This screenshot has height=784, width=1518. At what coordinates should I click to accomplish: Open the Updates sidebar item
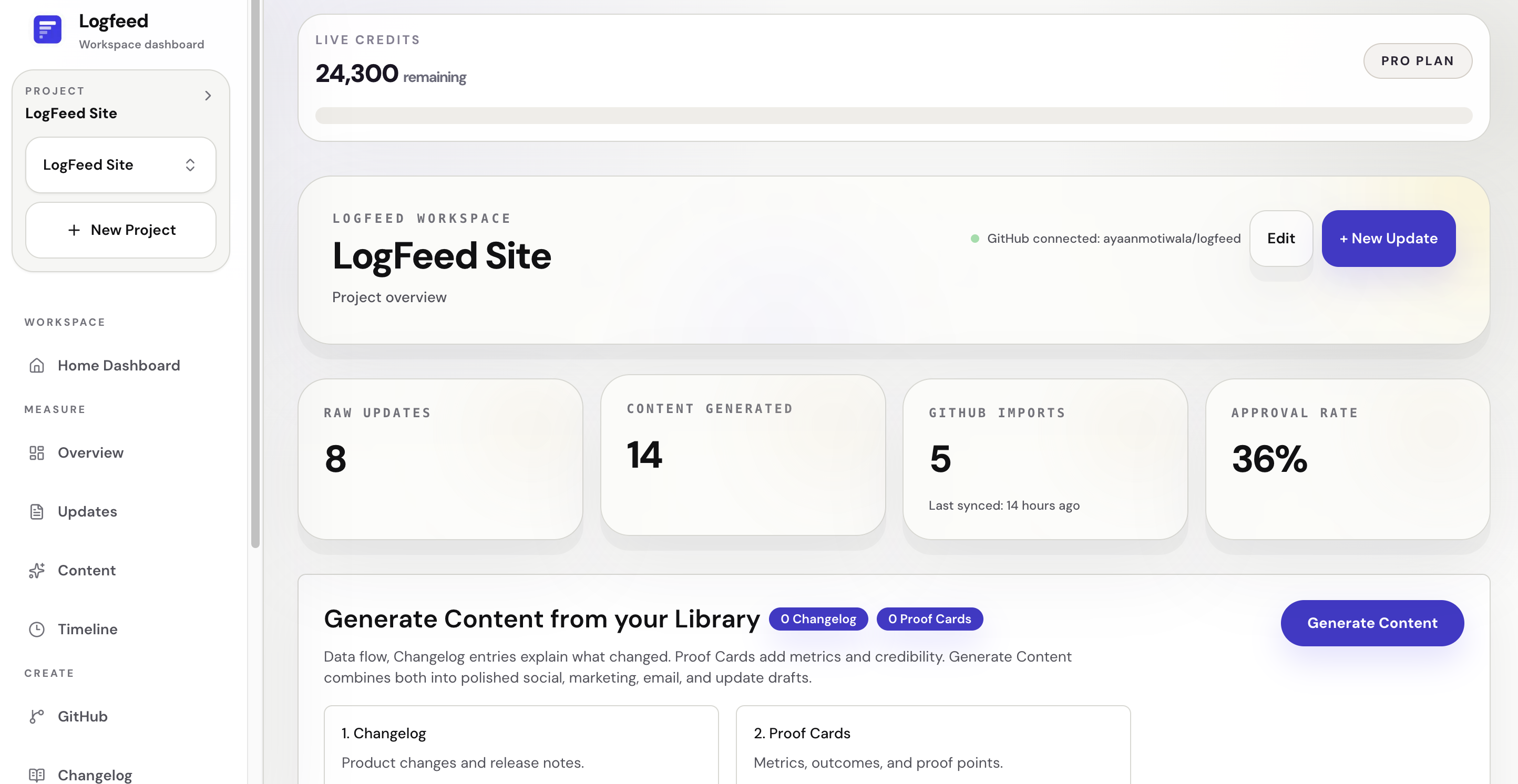[87, 512]
